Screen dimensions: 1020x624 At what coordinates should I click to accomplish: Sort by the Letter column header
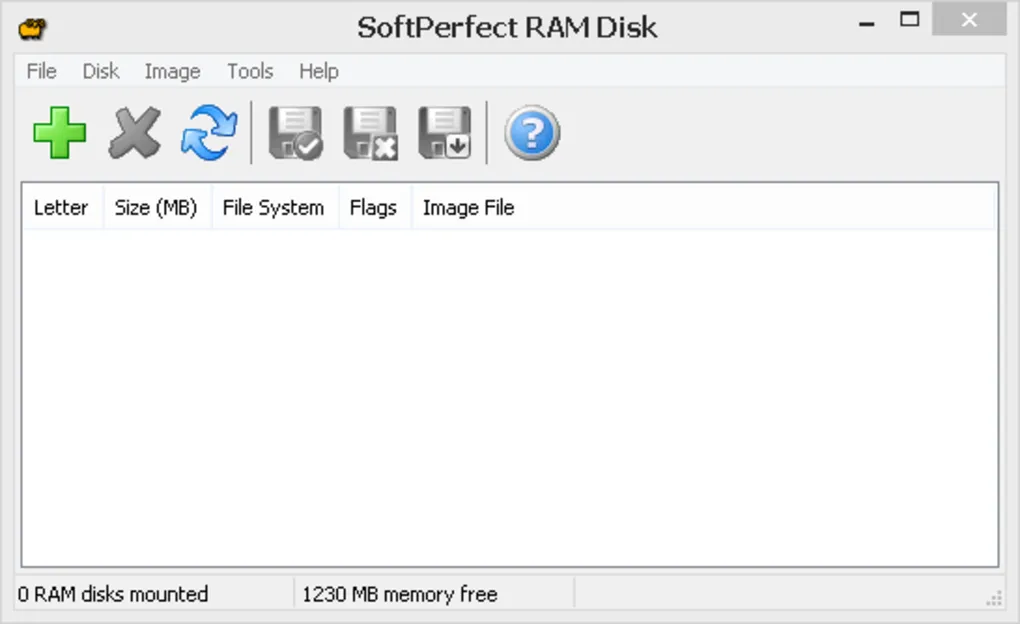tap(61, 208)
